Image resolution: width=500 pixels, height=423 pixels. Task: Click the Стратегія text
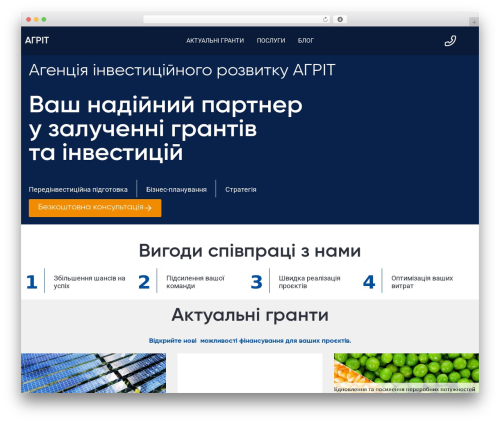[x=241, y=189]
